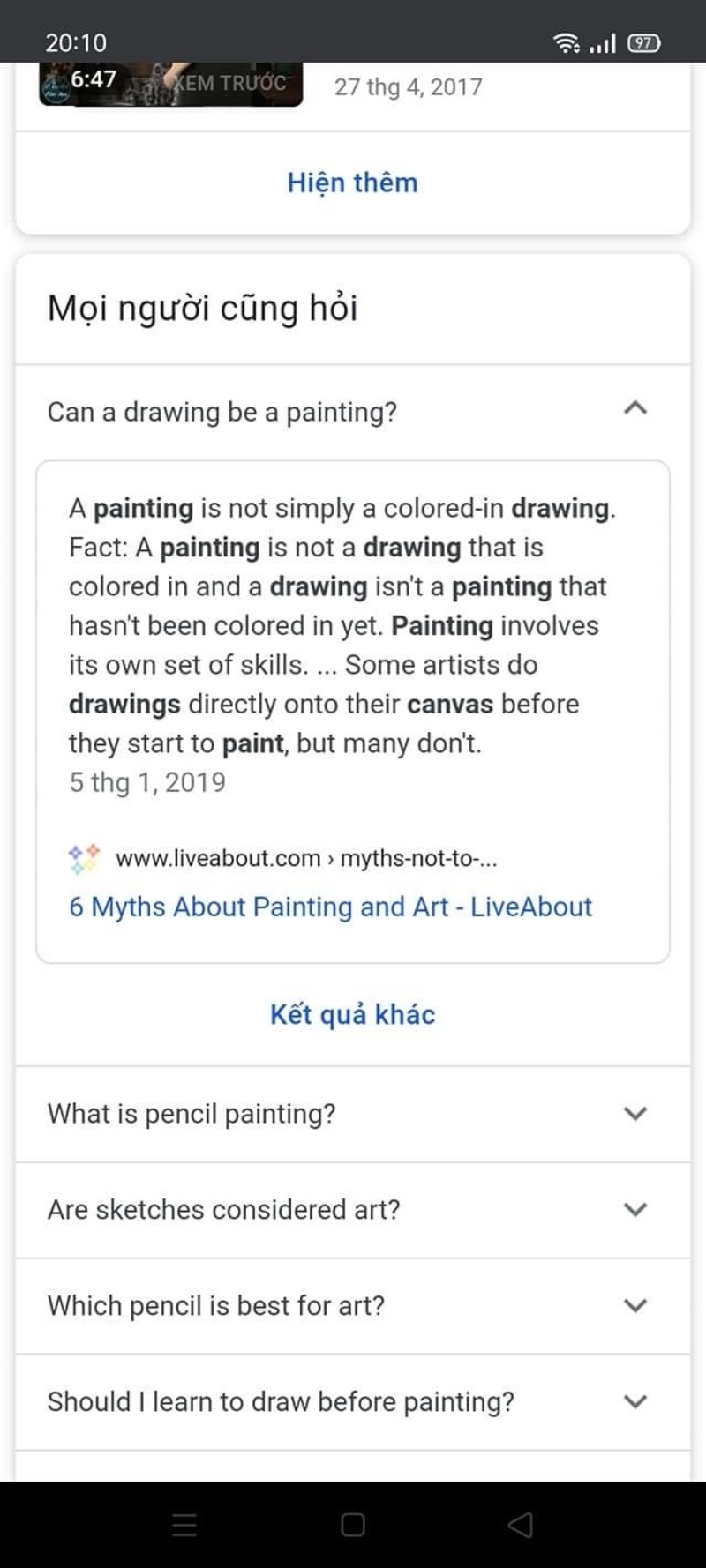The image size is (706, 1568).
Task: Expand "Should I learn to draw before painting?"
Action: (x=634, y=1400)
